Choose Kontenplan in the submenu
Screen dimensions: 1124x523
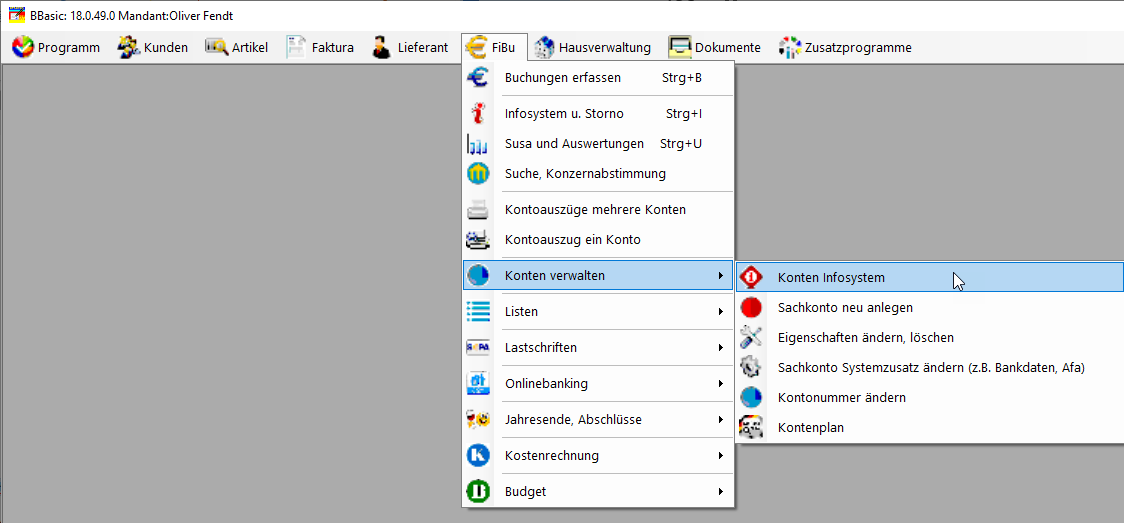pyautogui.click(x=811, y=428)
